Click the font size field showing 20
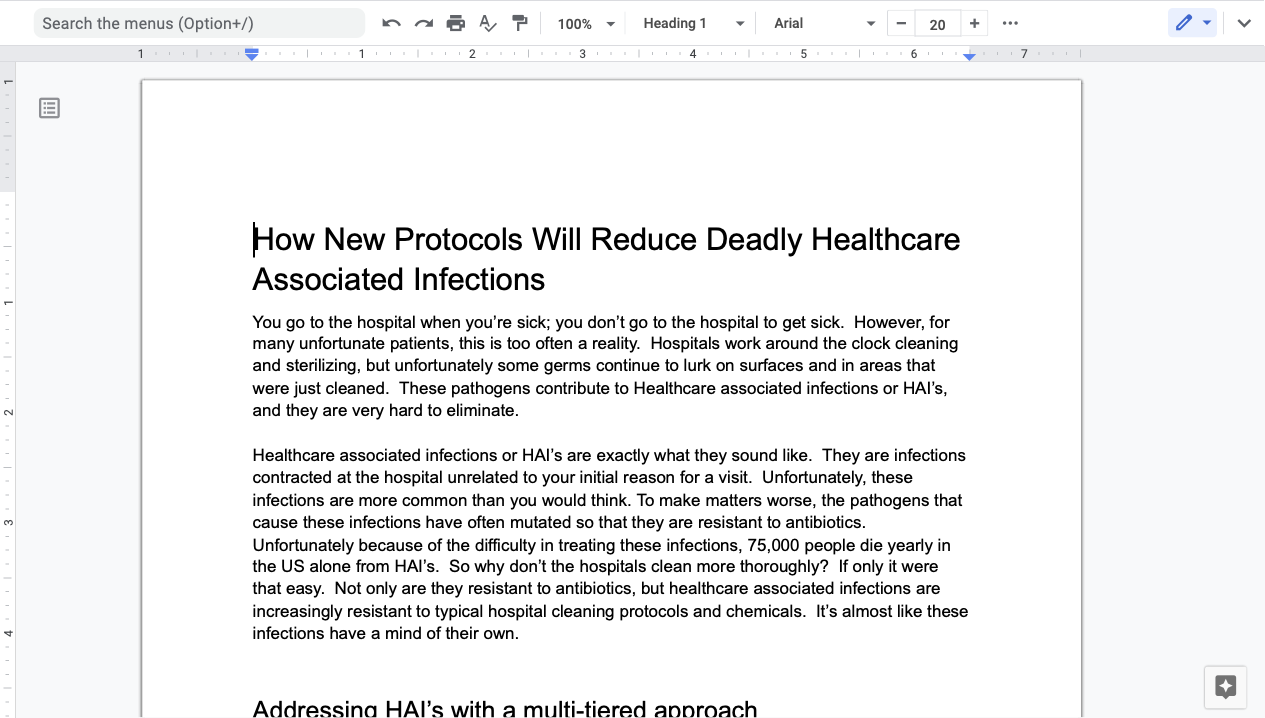Screen dimensions: 1265x718 click(937, 24)
